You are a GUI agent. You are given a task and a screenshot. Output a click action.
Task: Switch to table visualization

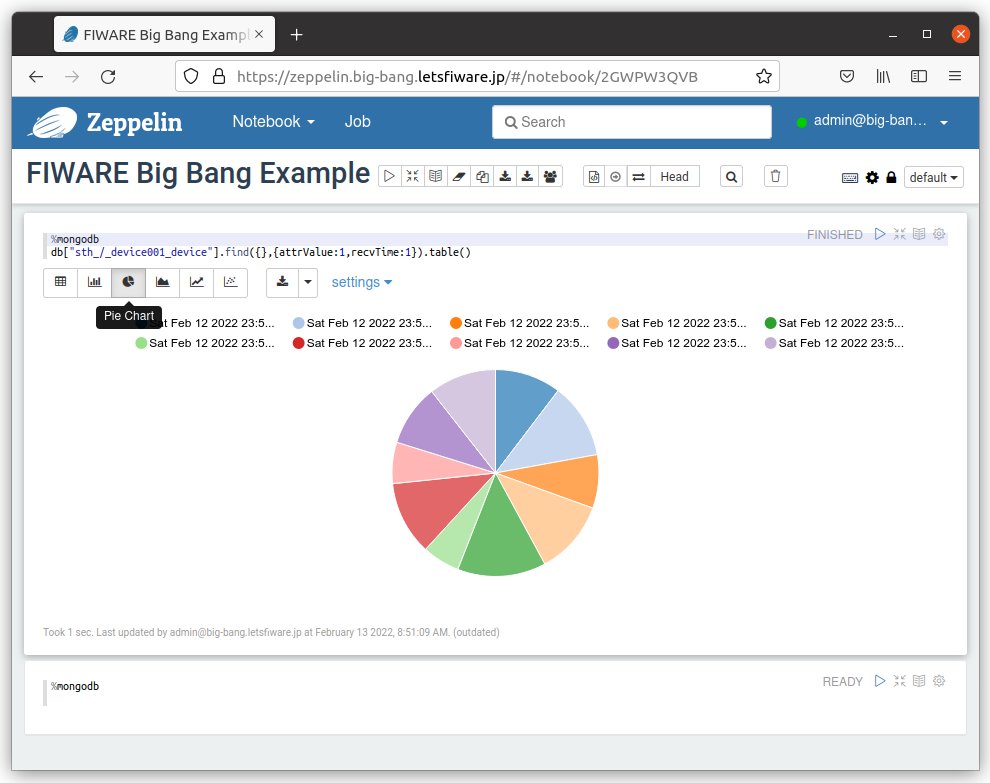pyautogui.click(x=61, y=282)
